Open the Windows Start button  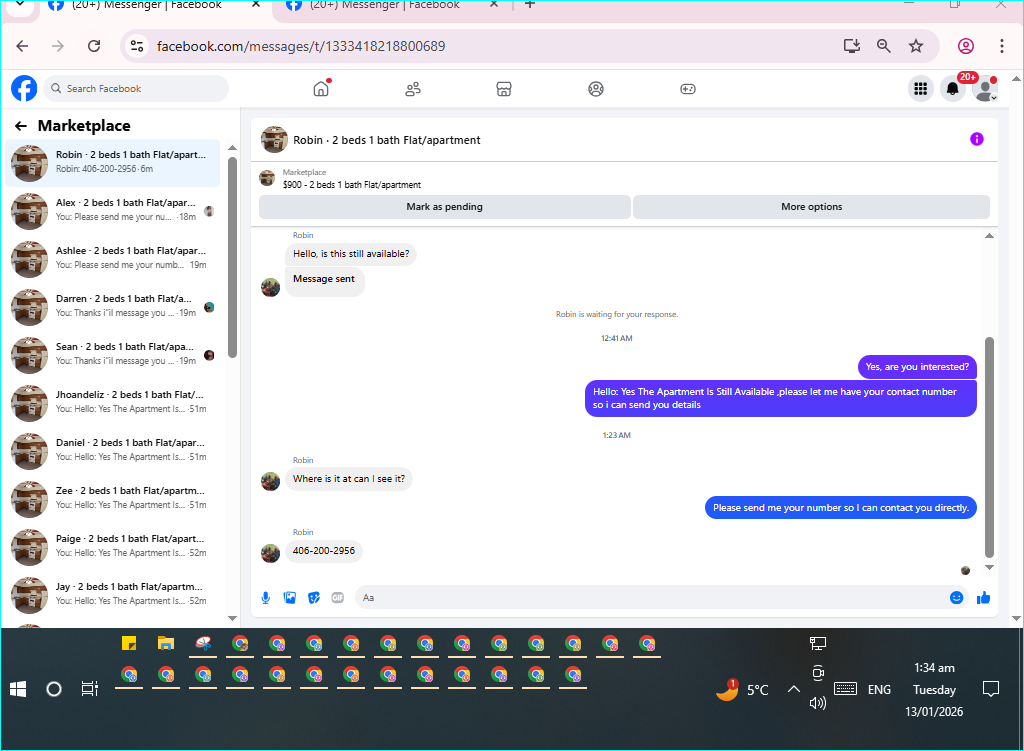point(18,689)
